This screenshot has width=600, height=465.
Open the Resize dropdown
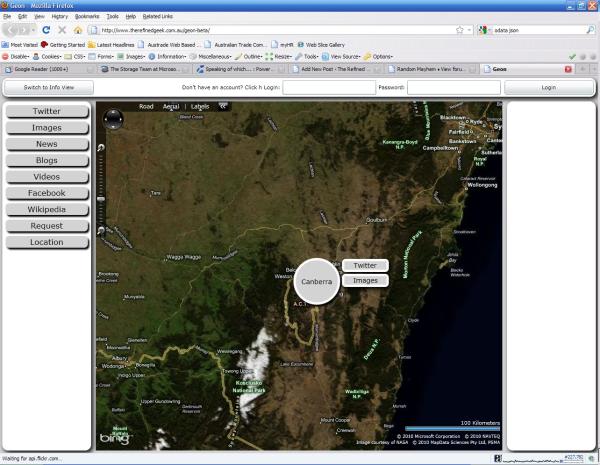[x=279, y=57]
